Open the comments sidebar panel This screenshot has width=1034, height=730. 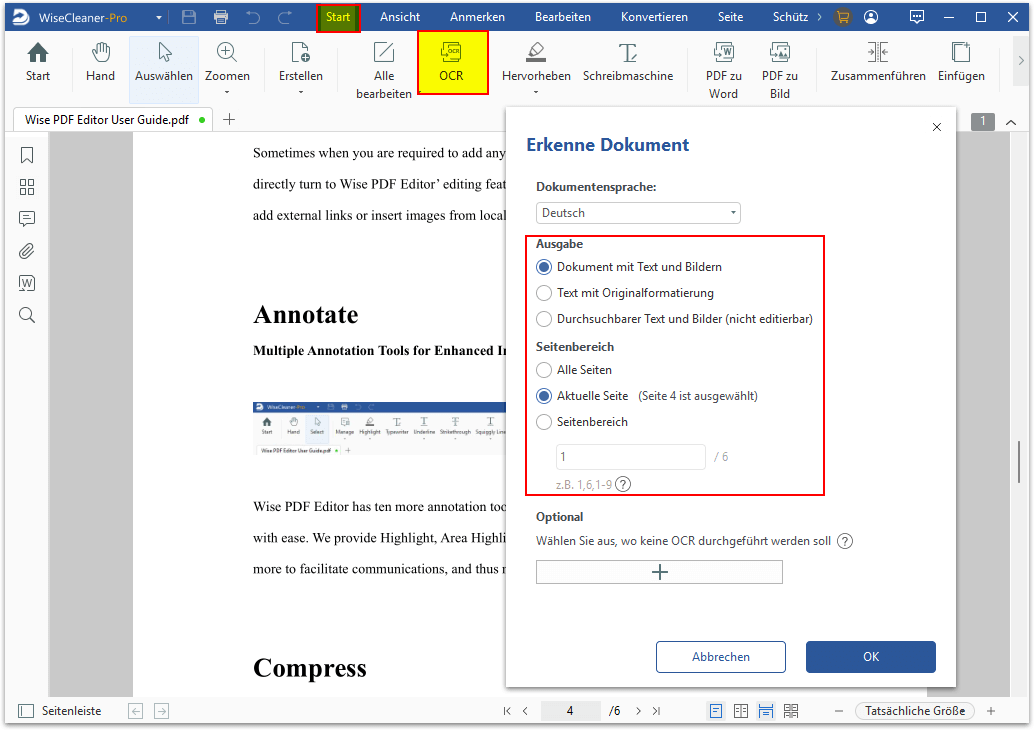[x=27, y=219]
